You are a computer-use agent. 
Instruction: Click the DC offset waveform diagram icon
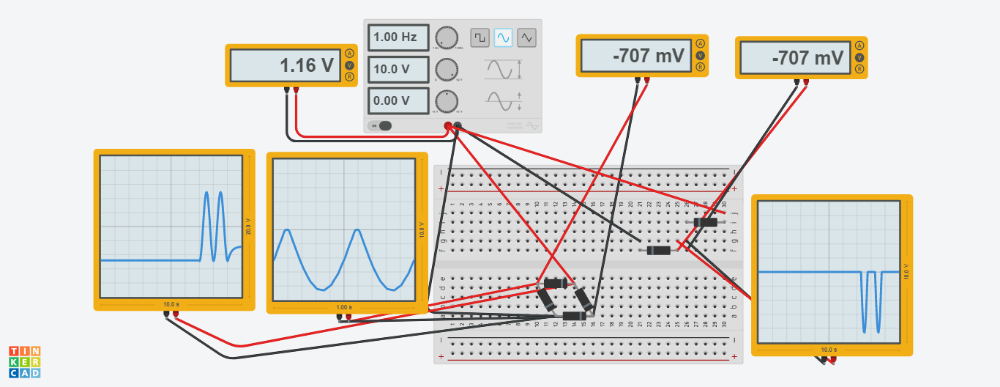[x=503, y=101]
